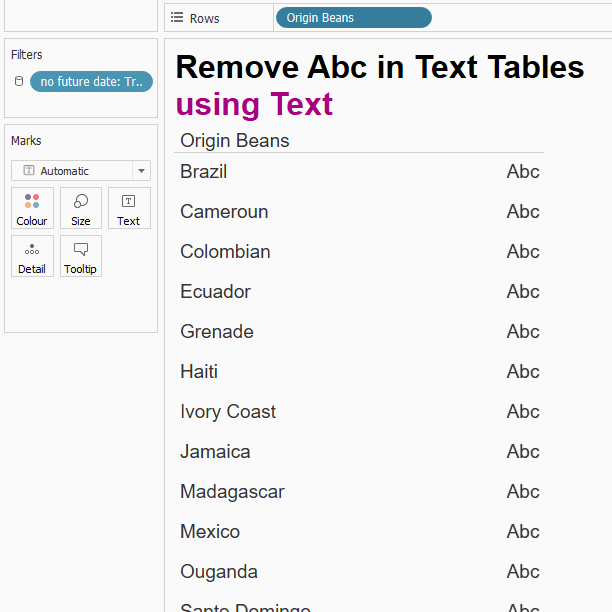Click the Ivory Coast row label
The width and height of the screenshot is (612, 612).
tap(228, 412)
